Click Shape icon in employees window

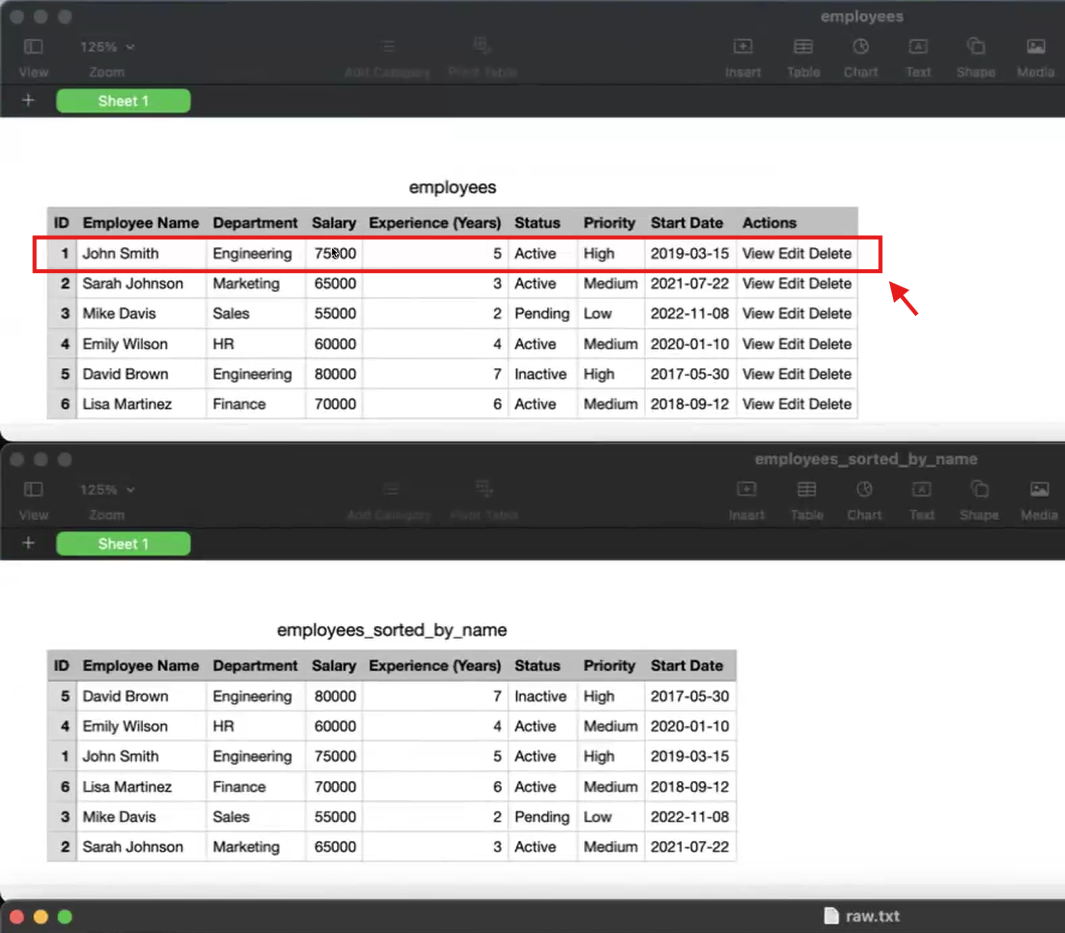[975, 46]
